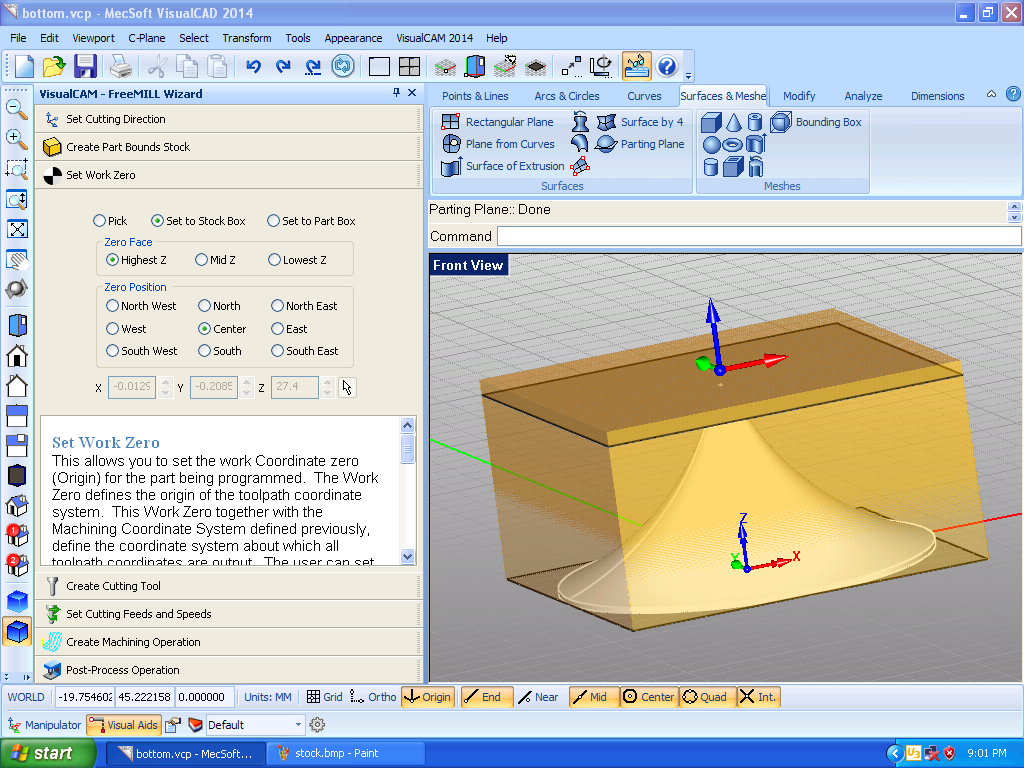Click the Windows start button
Image resolution: width=1024 pixels, height=768 pixels.
point(48,753)
